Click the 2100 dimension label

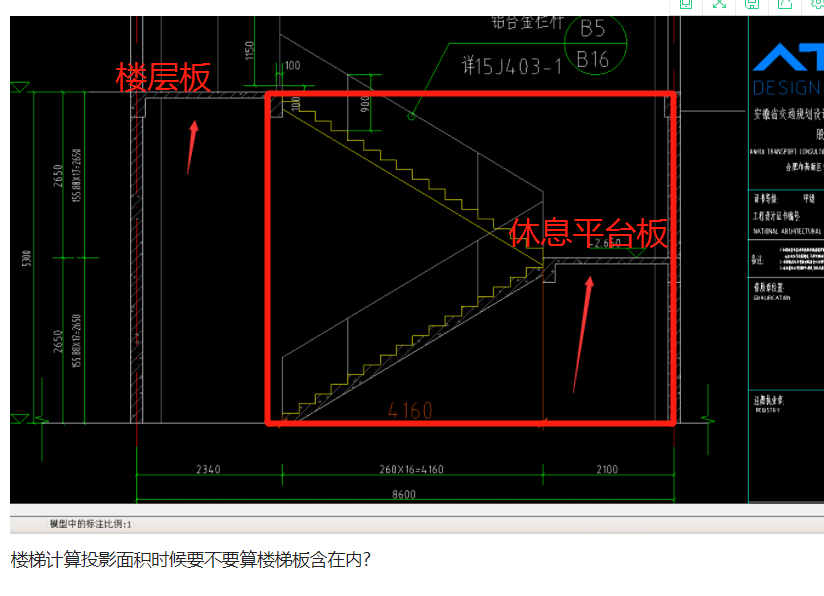(x=607, y=469)
